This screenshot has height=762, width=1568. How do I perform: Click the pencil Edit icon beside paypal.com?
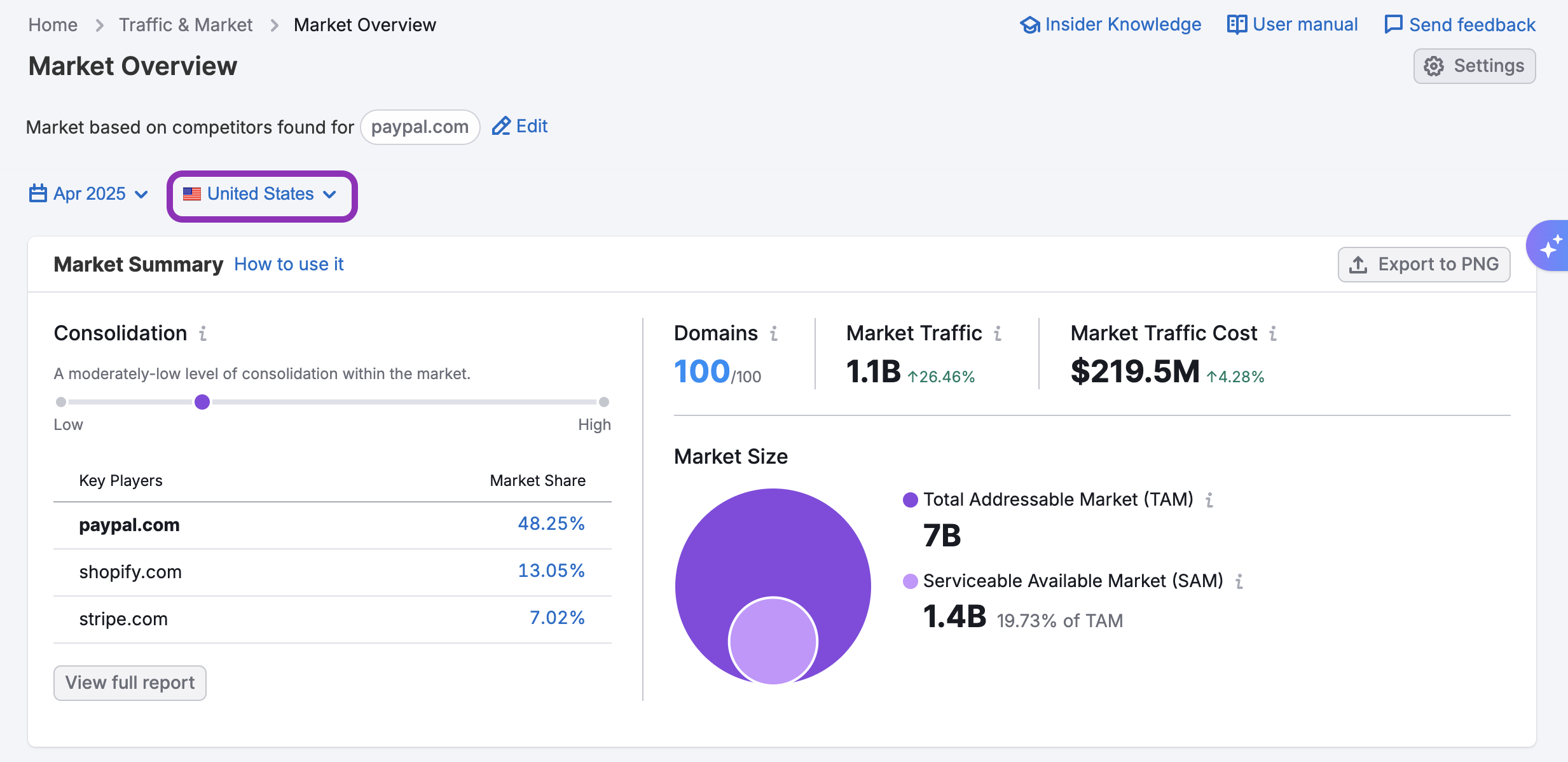click(x=501, y=126)
